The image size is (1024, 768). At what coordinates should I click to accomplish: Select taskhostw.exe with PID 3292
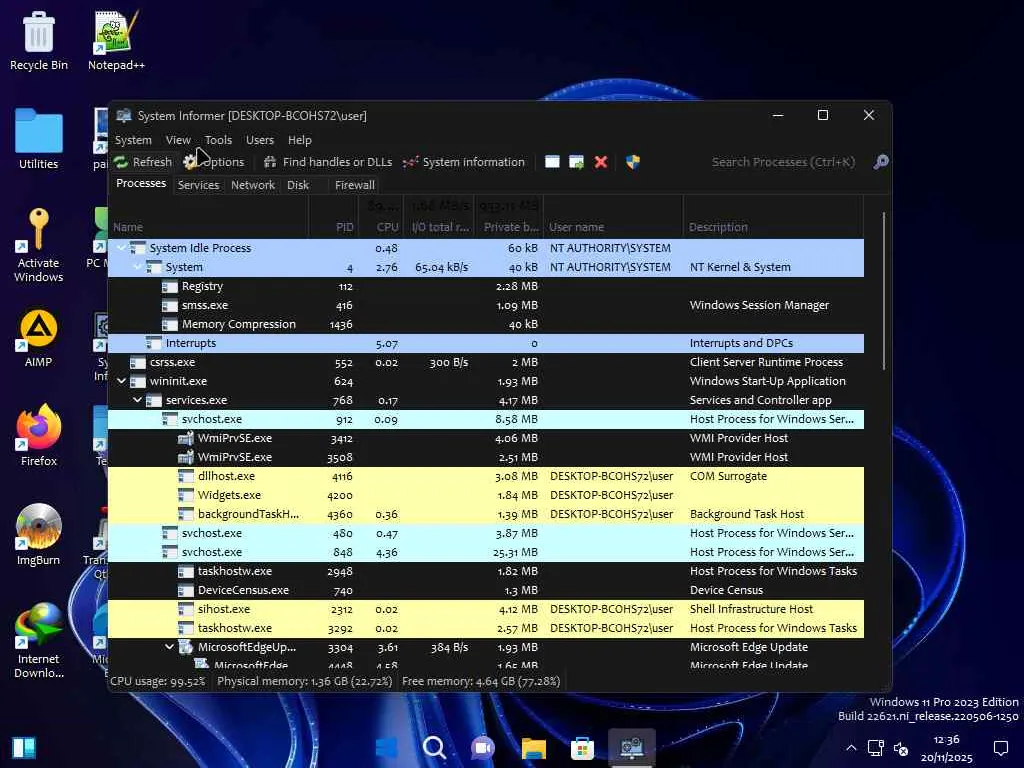[486, 628]
